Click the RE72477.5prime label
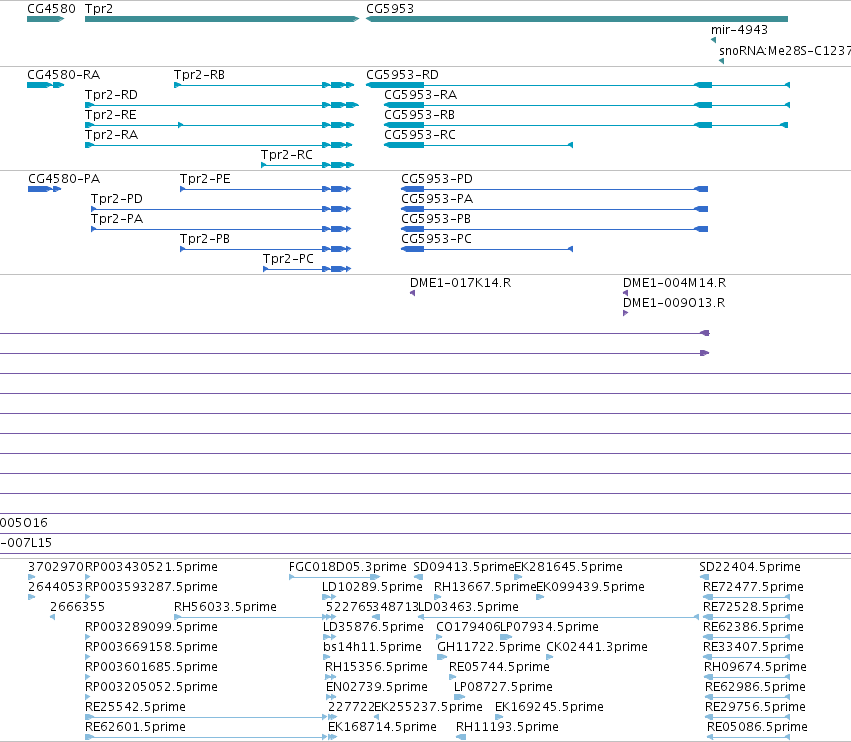This screenshot has width=851, height=742. pos(753,587)
